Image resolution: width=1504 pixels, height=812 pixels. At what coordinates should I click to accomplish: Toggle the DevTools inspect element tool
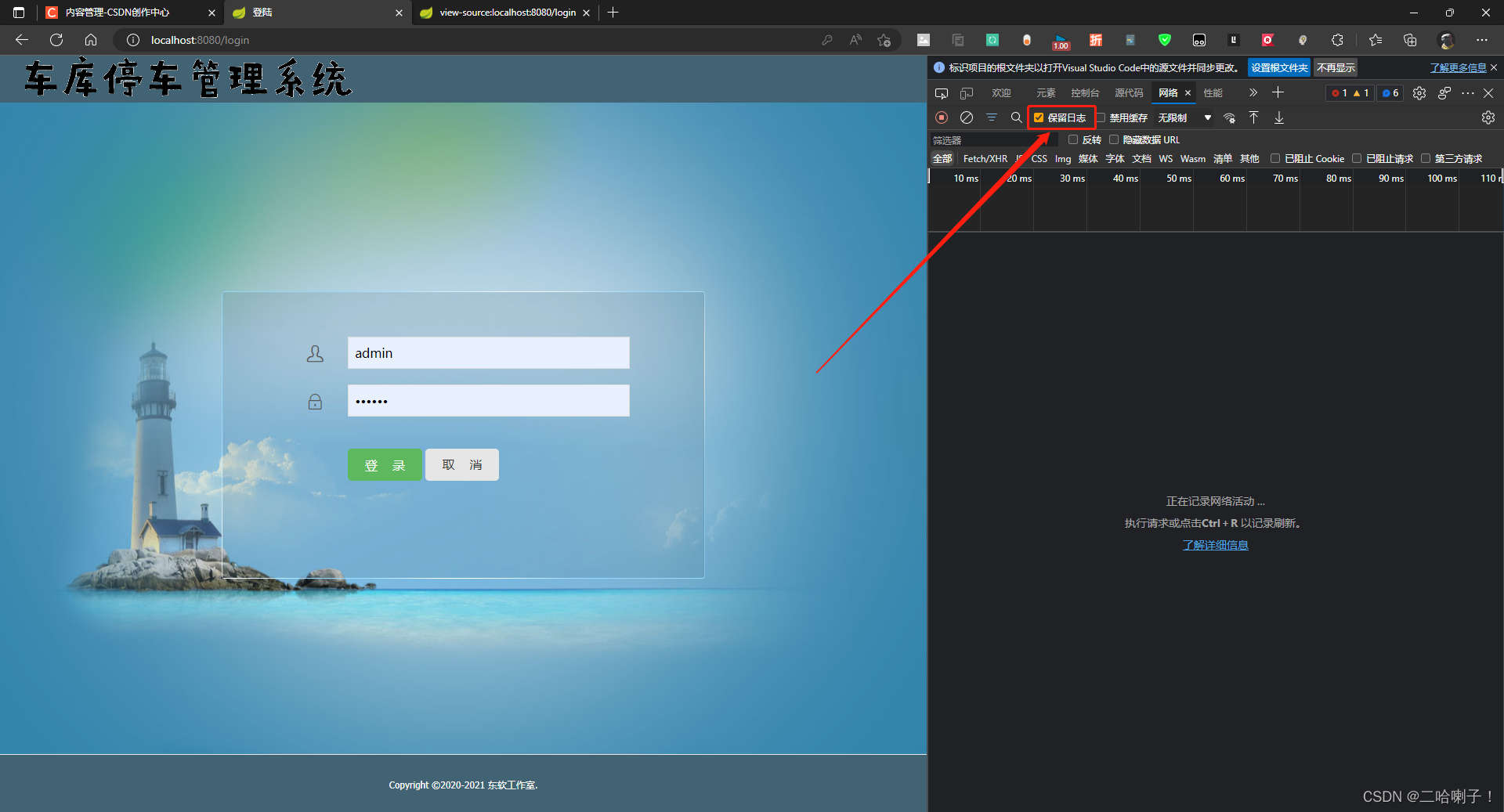coord(942,93)
